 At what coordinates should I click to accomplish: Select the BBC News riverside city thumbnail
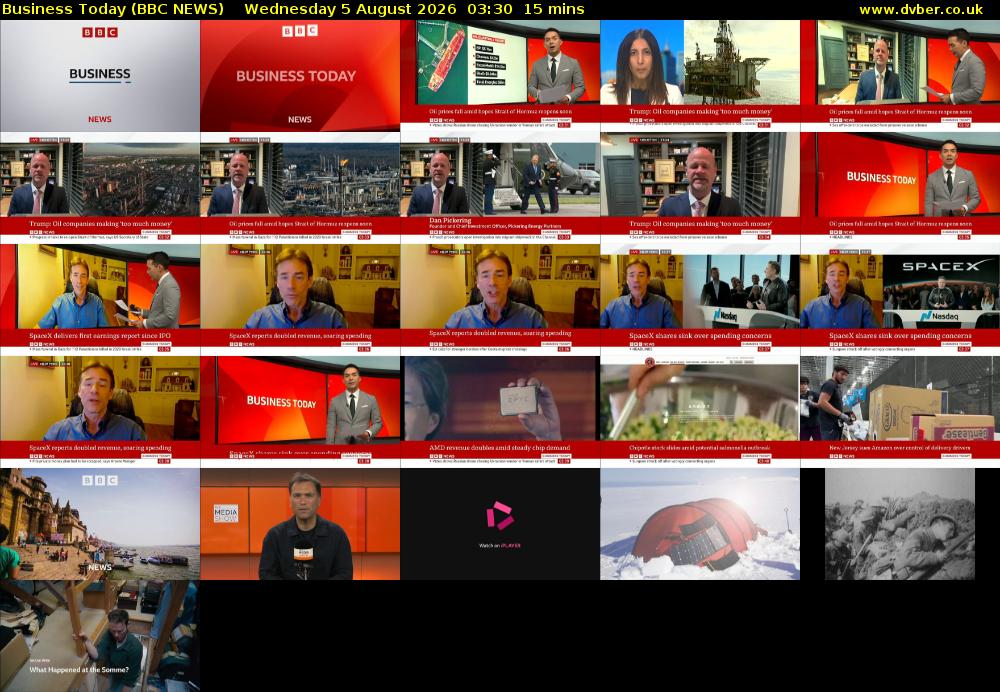[x=99, y=524]
